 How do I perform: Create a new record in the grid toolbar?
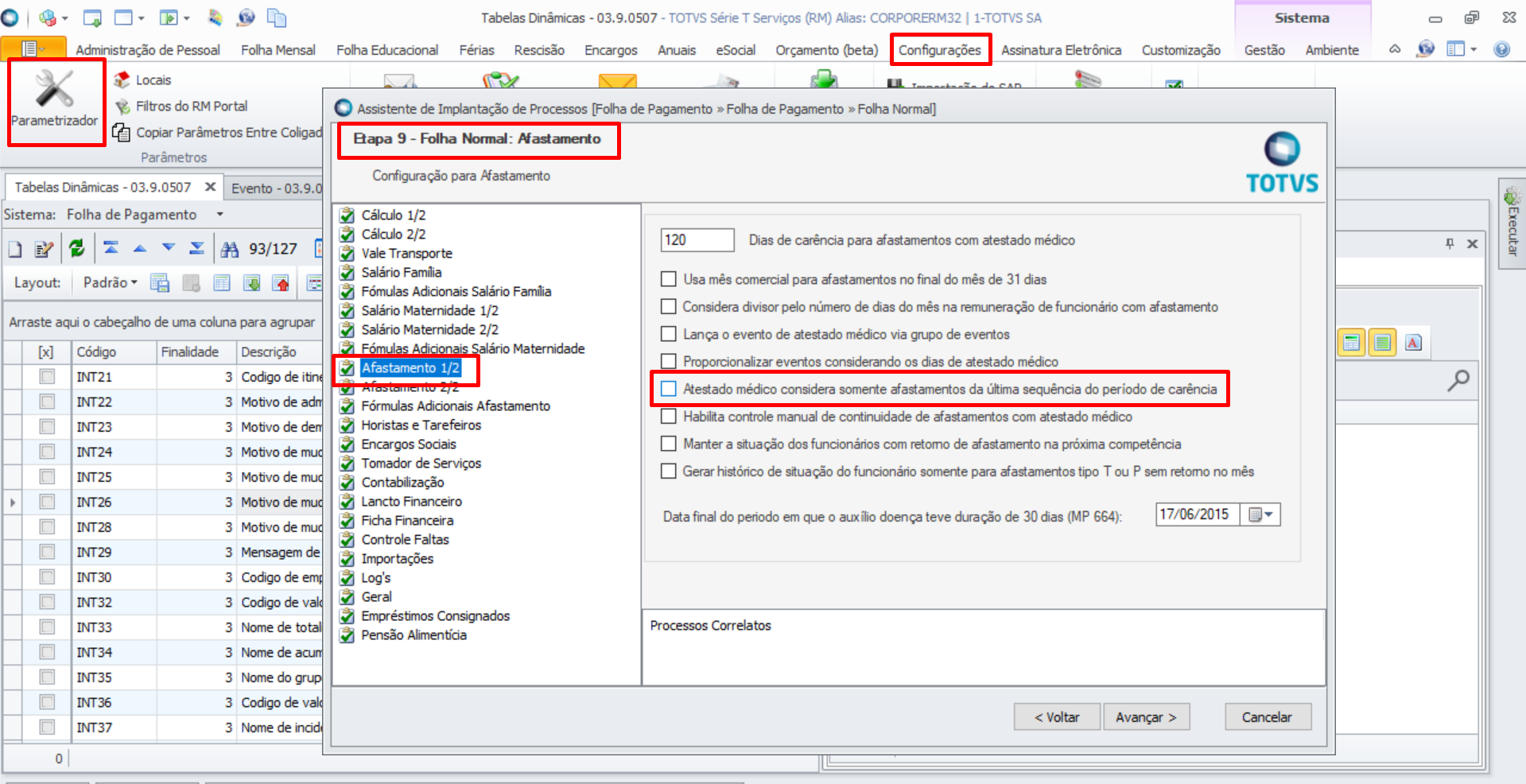[15, 249]
